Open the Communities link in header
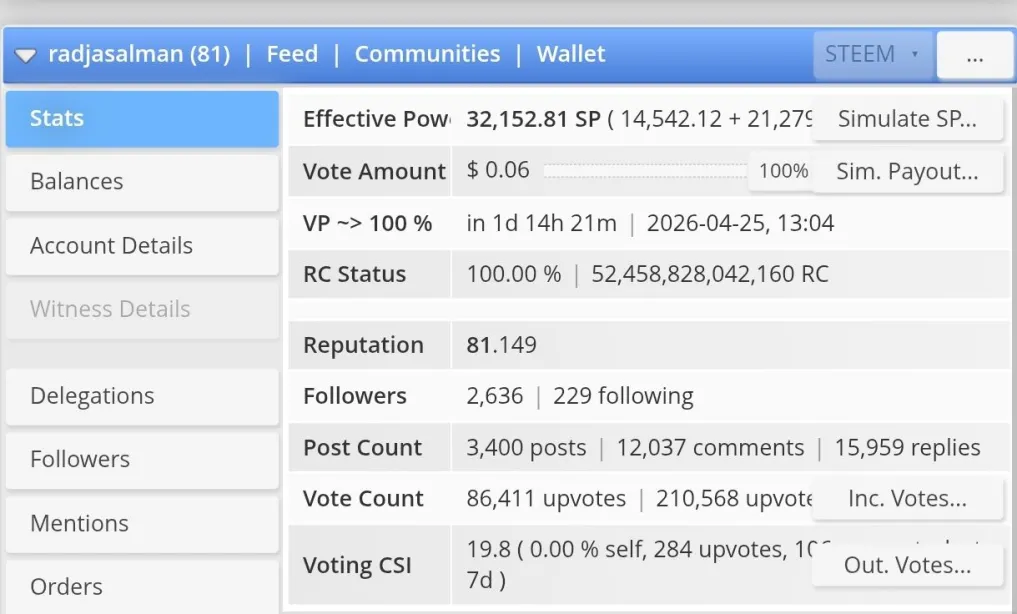Screen dimensions: 1017x614 (427, 54)
